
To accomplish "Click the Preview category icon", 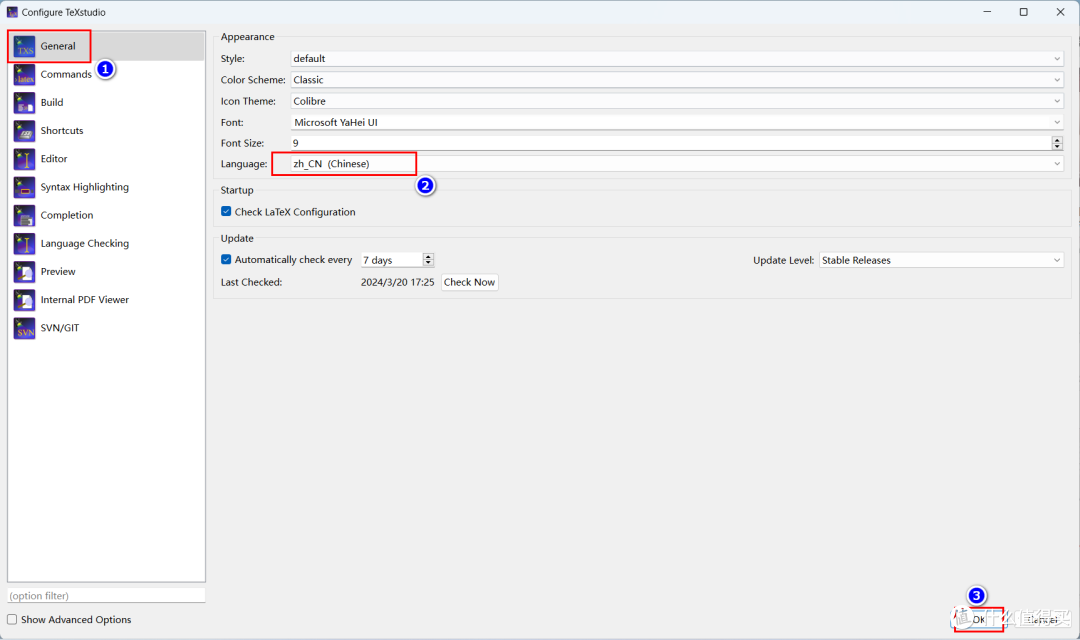I will pyautogui.click(x=24, y=272).
